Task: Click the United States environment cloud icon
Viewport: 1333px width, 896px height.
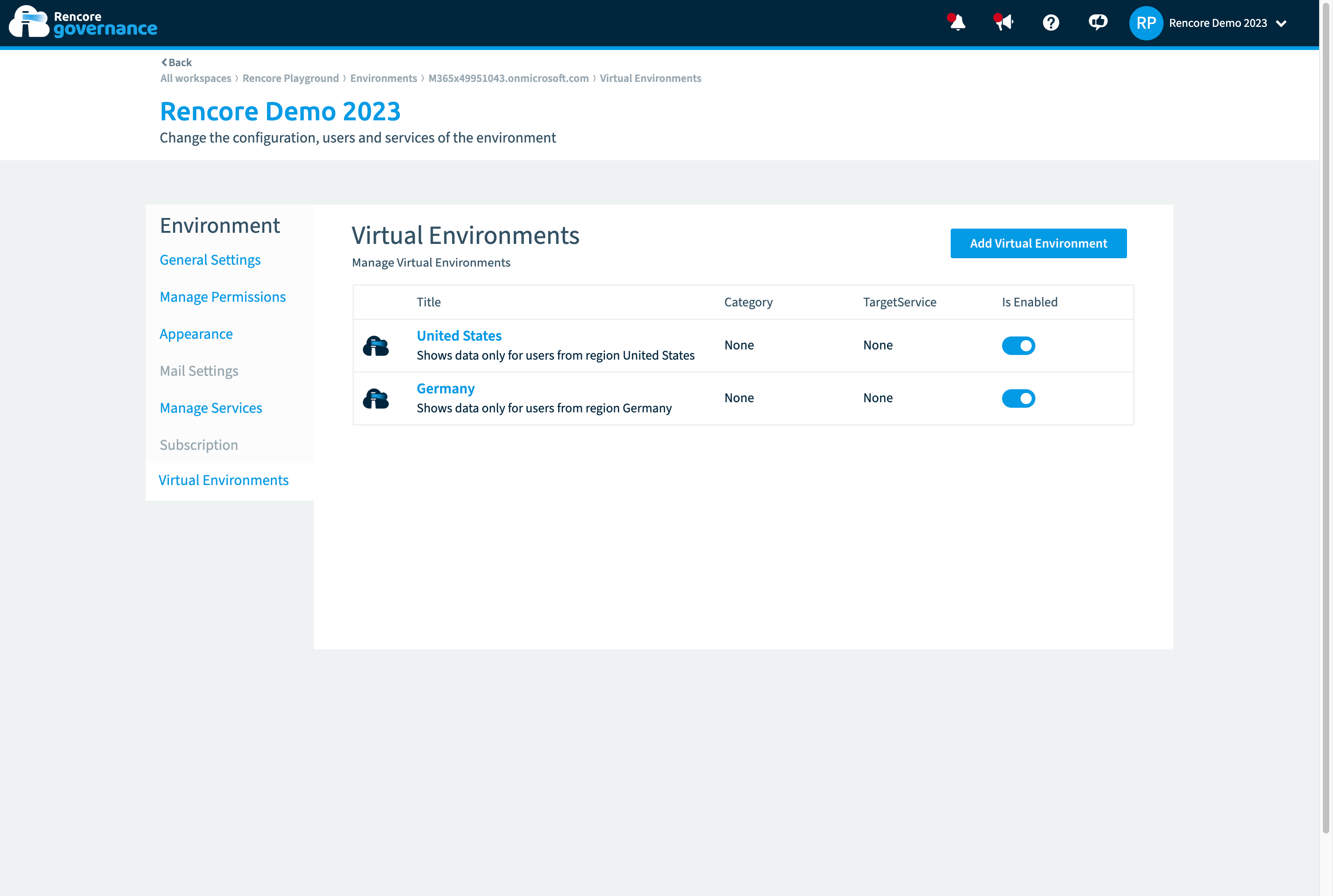Action: tap(376, 346)
